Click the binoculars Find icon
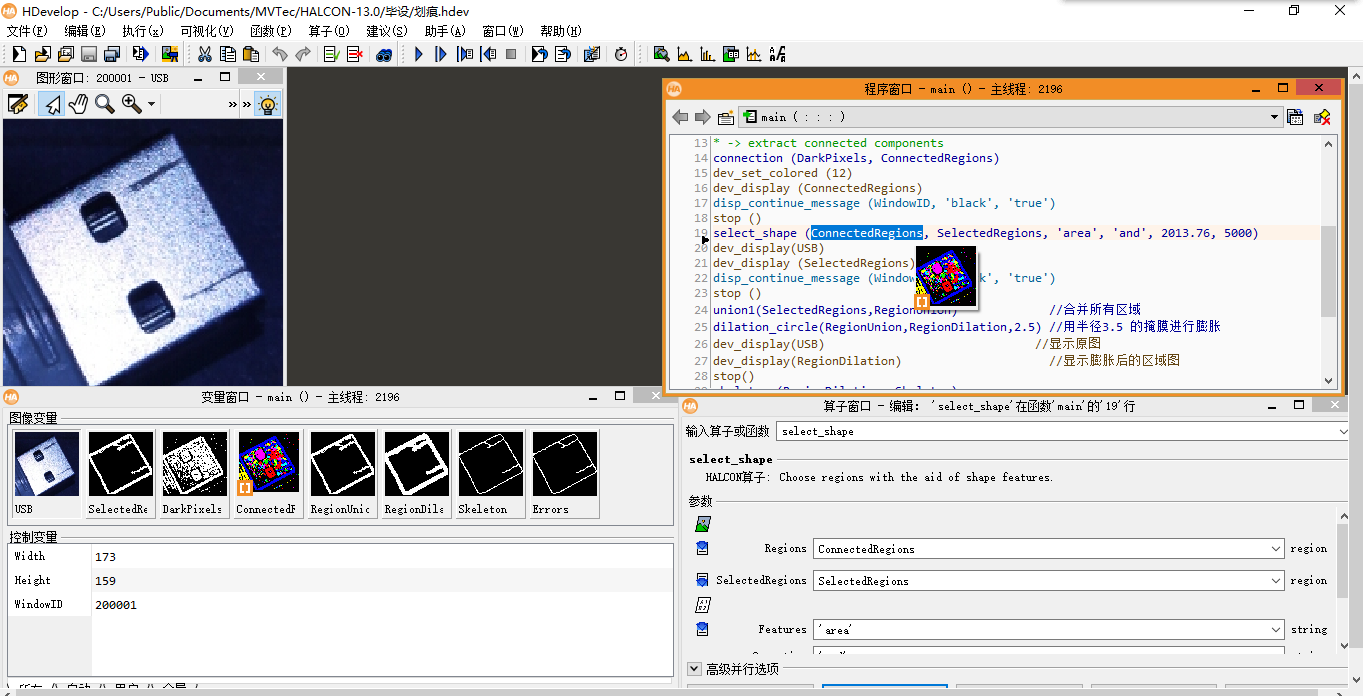The image size is (1363, 696). (384, 54)
